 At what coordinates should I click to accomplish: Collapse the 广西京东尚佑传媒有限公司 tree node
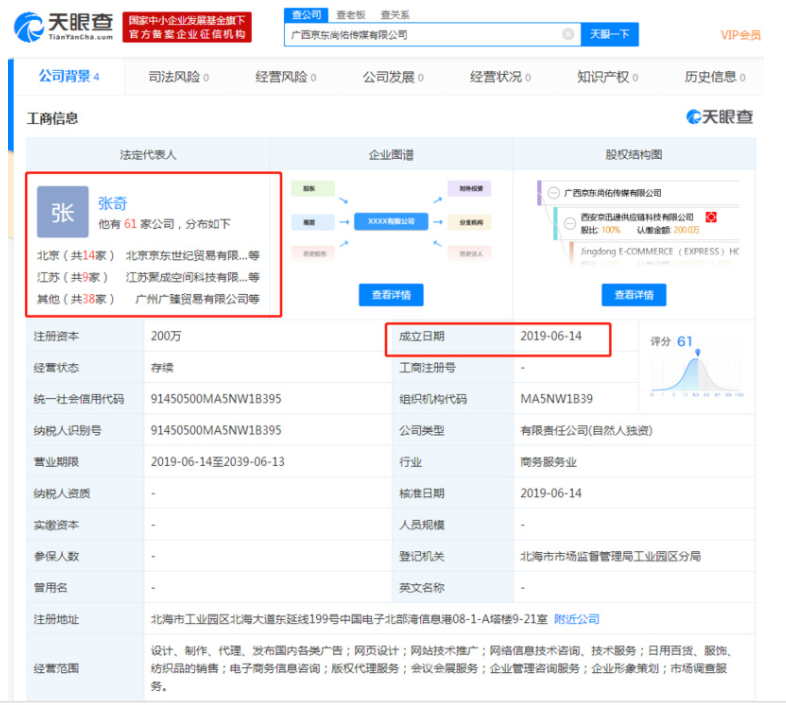pyautogui.click(x=553, y=192)
